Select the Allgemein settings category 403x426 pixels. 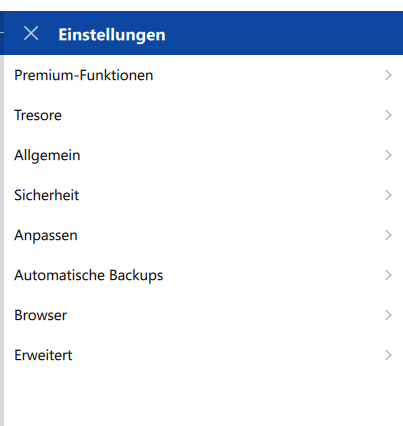(x=203, y=155)
